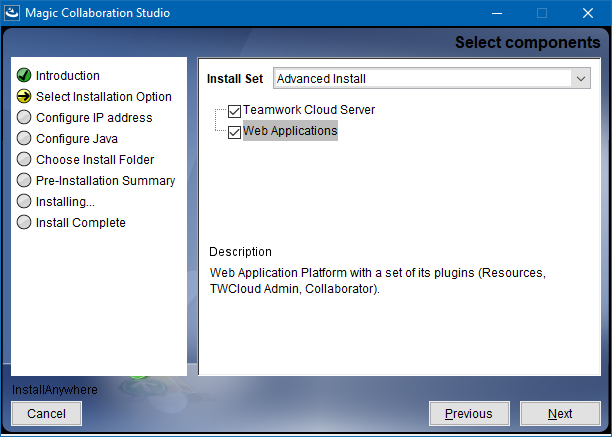Select the Web Applications tree label
Screen dimensions: 612x437
(290, 131)
